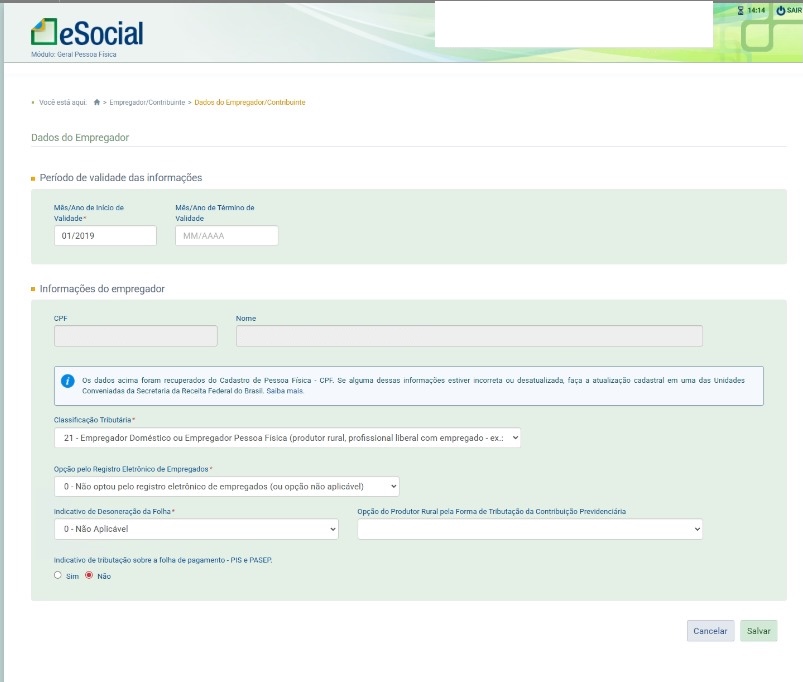Click Empregador/Contribuinte breadcrumb link
Screen dimensions: 803x682
147,102
